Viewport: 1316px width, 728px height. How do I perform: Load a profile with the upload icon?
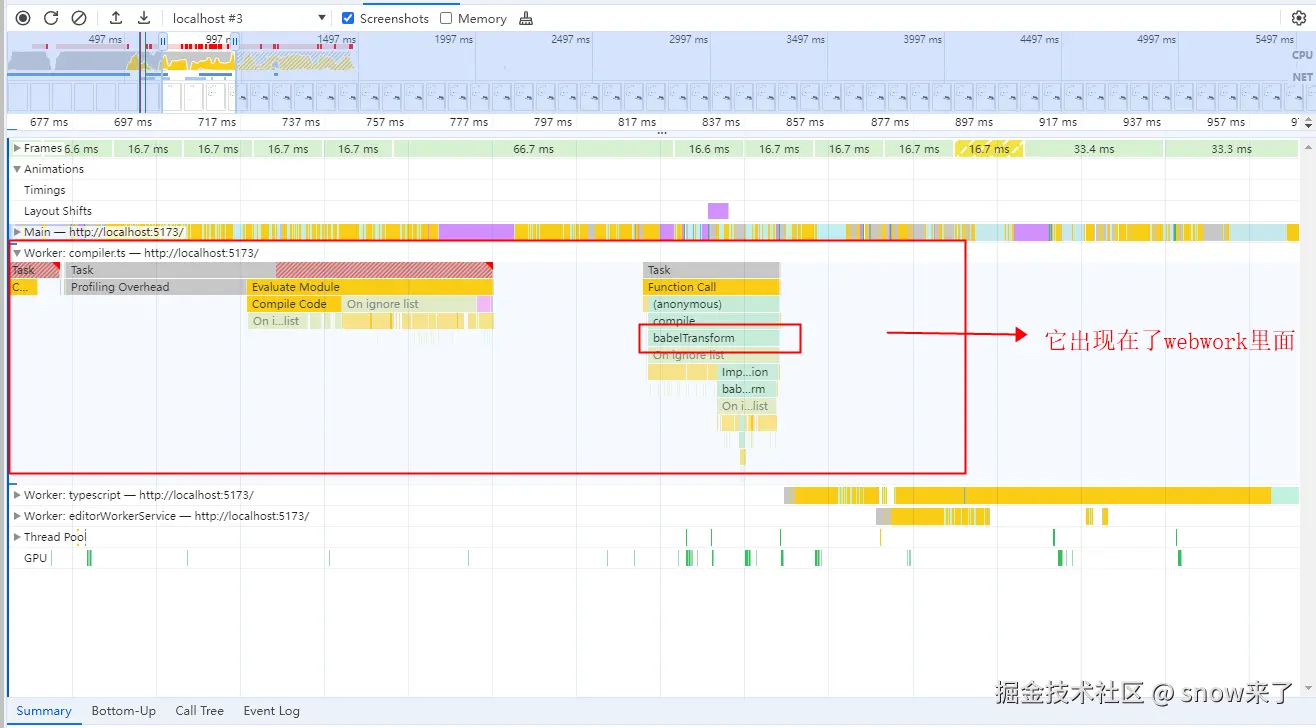pyautogui.click(x=116, y=18)
